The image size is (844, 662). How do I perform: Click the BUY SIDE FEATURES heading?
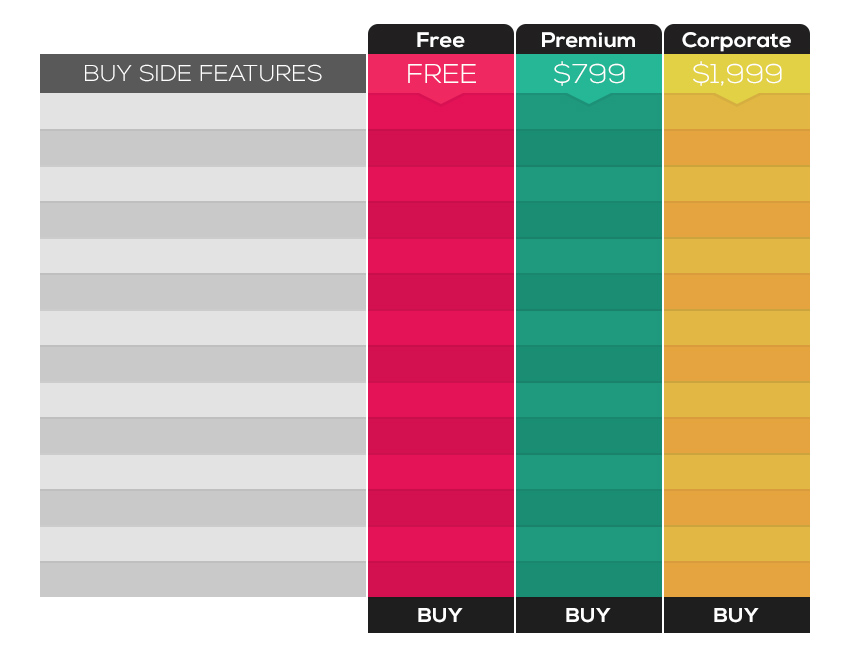(203, 73)
